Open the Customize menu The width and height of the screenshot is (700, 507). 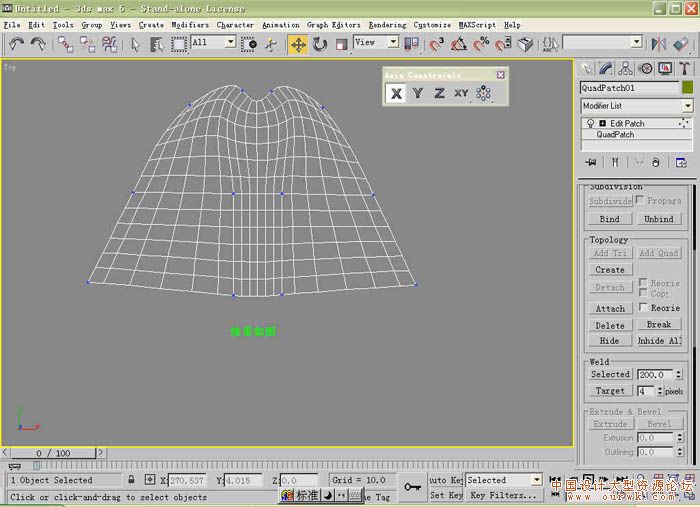pyautogui.click(x=432, y=25)
